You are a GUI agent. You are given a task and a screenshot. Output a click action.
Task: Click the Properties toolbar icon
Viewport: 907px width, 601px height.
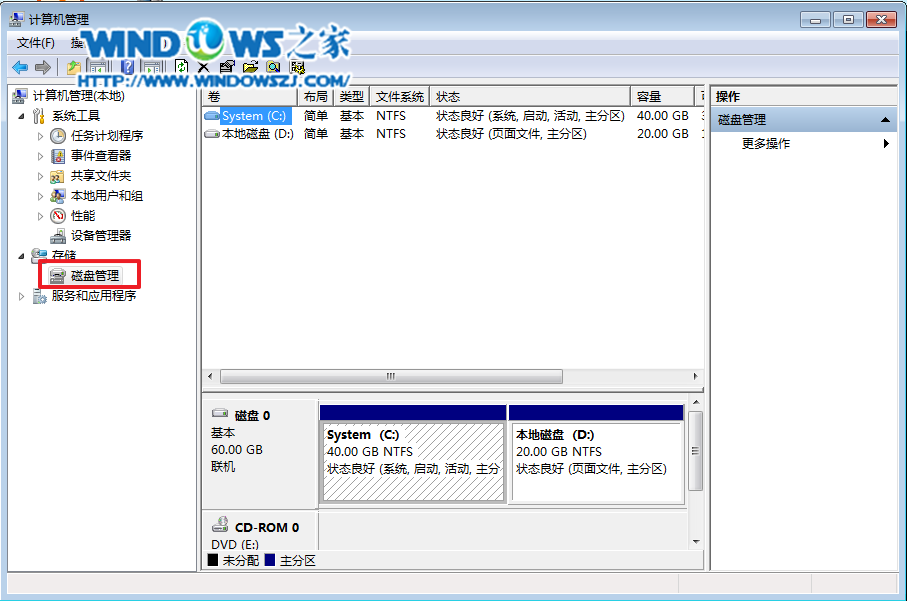(227, 67)
